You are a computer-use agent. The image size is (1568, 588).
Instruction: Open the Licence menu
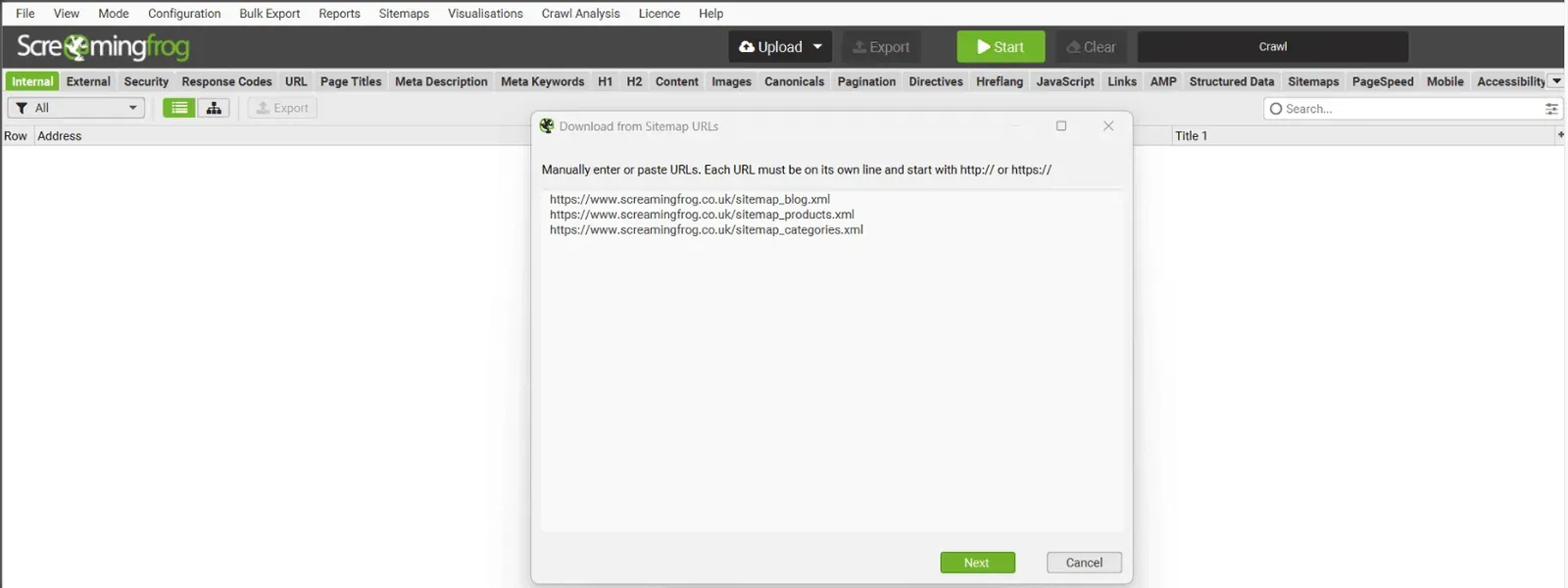(659, 14)
